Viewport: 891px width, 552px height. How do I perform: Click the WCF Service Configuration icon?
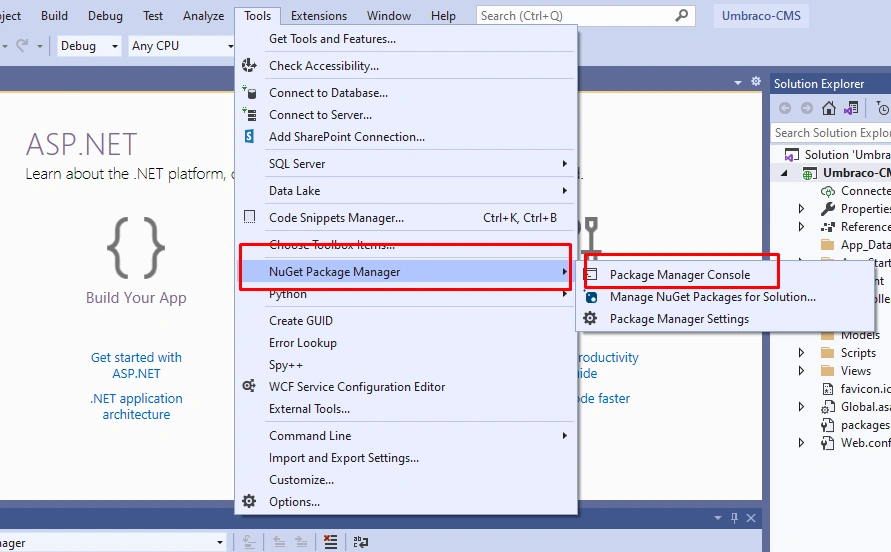(x=249, y=386)
